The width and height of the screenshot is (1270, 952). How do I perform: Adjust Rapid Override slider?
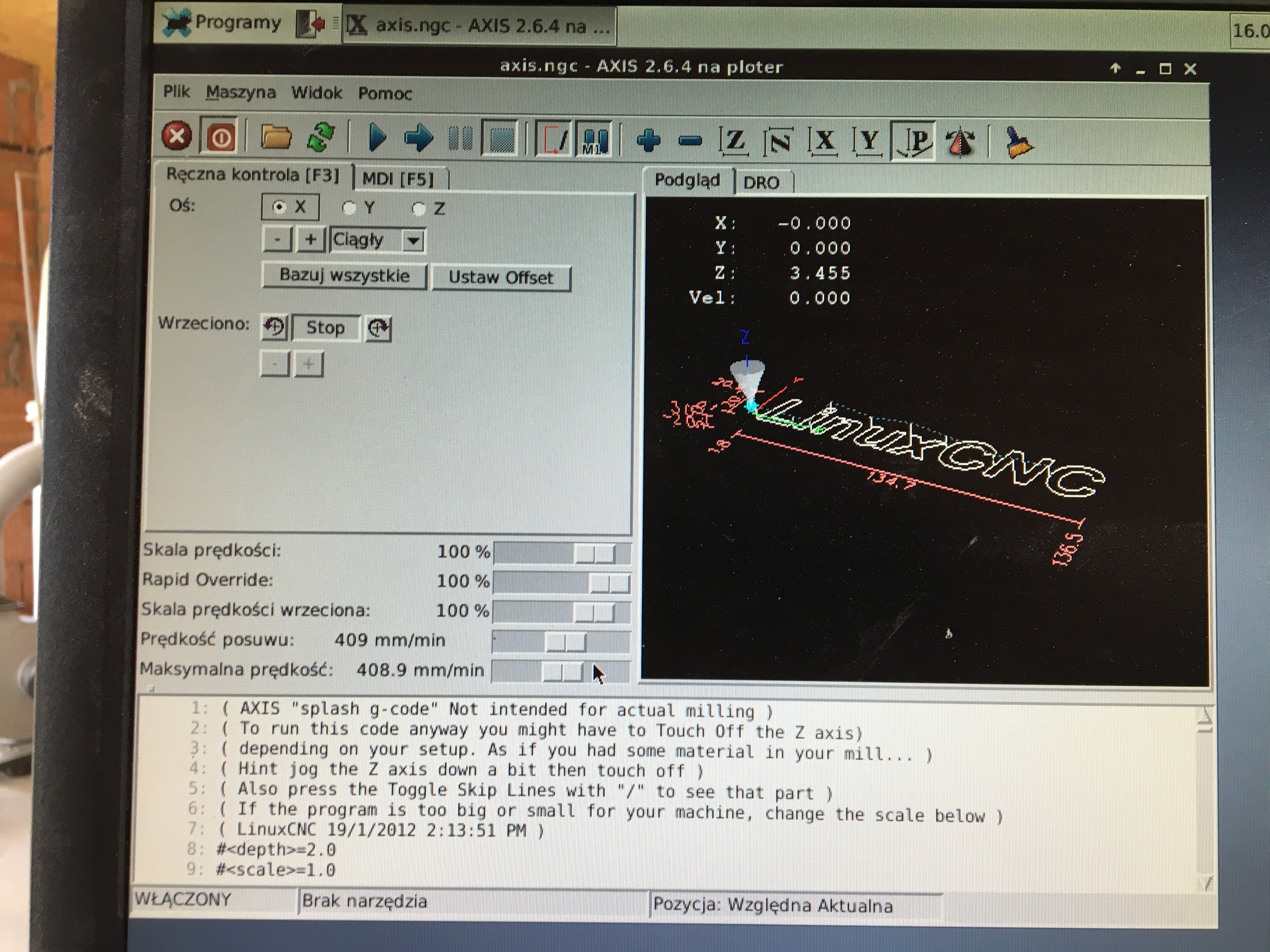click(562, 583)
